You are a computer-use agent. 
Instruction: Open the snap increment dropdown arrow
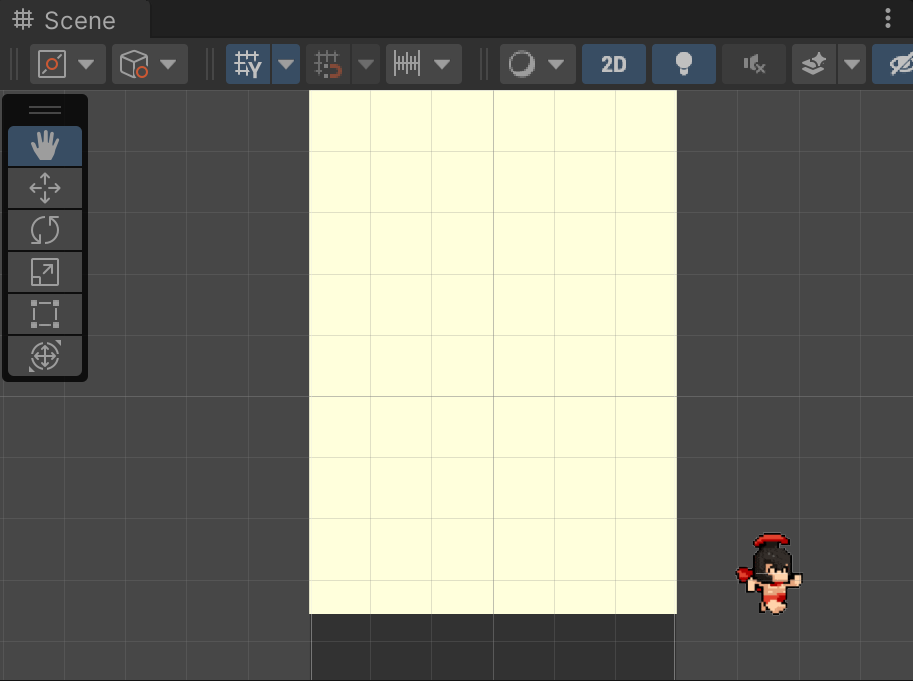(442, 63)
